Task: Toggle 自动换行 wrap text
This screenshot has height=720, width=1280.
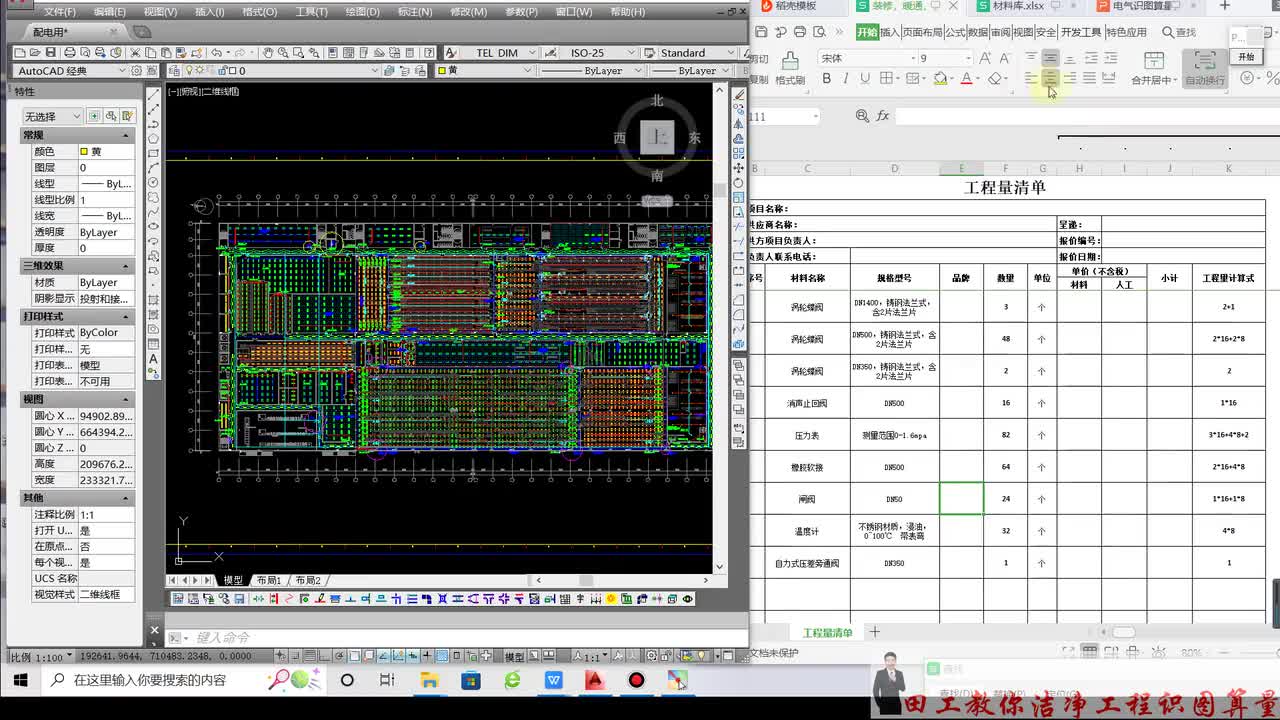Action: pyautogui.click(x=1205, y=69)
